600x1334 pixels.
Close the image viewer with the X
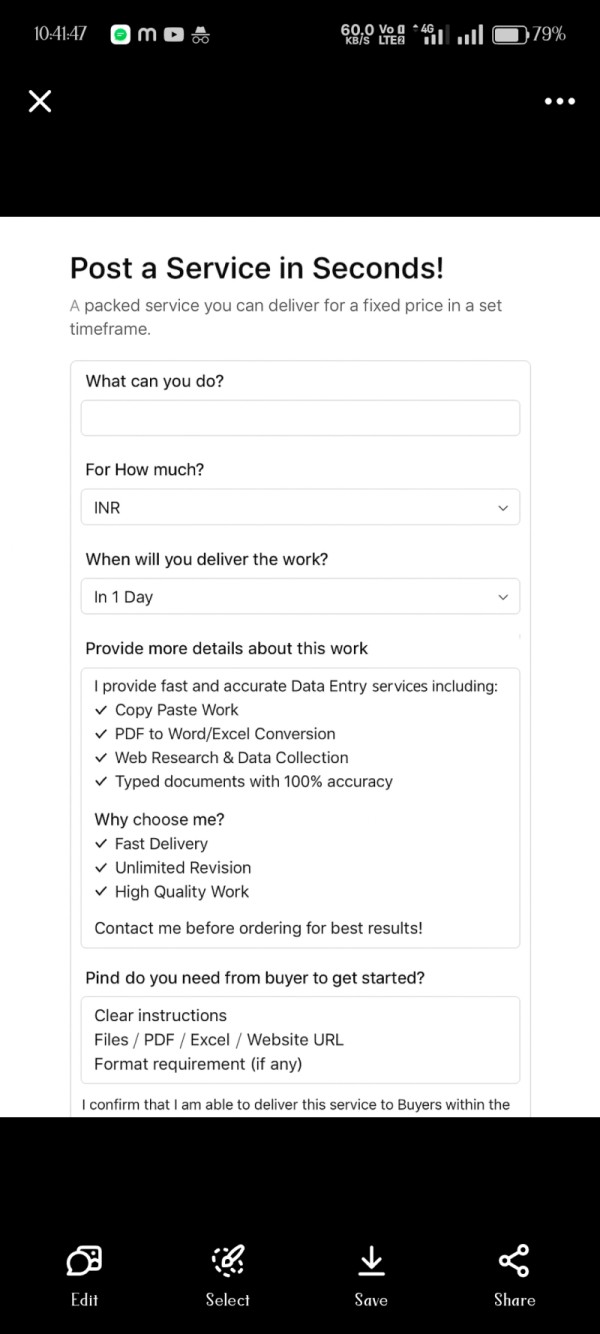40,101
